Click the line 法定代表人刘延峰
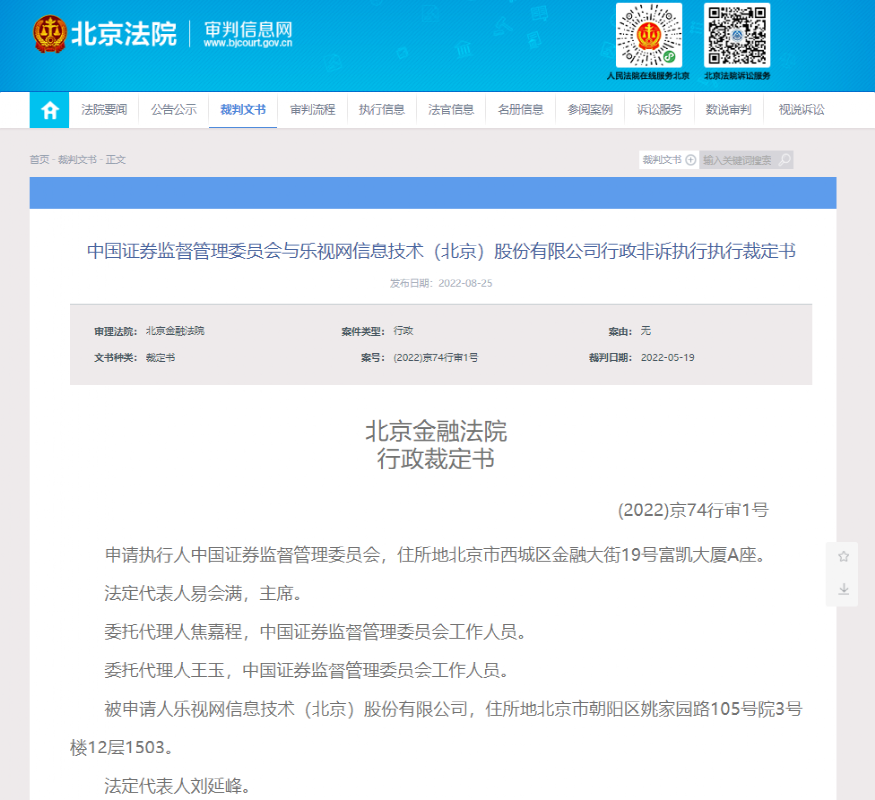The width and height of the screenshot is (875, 800). click(x=177, y=786)
